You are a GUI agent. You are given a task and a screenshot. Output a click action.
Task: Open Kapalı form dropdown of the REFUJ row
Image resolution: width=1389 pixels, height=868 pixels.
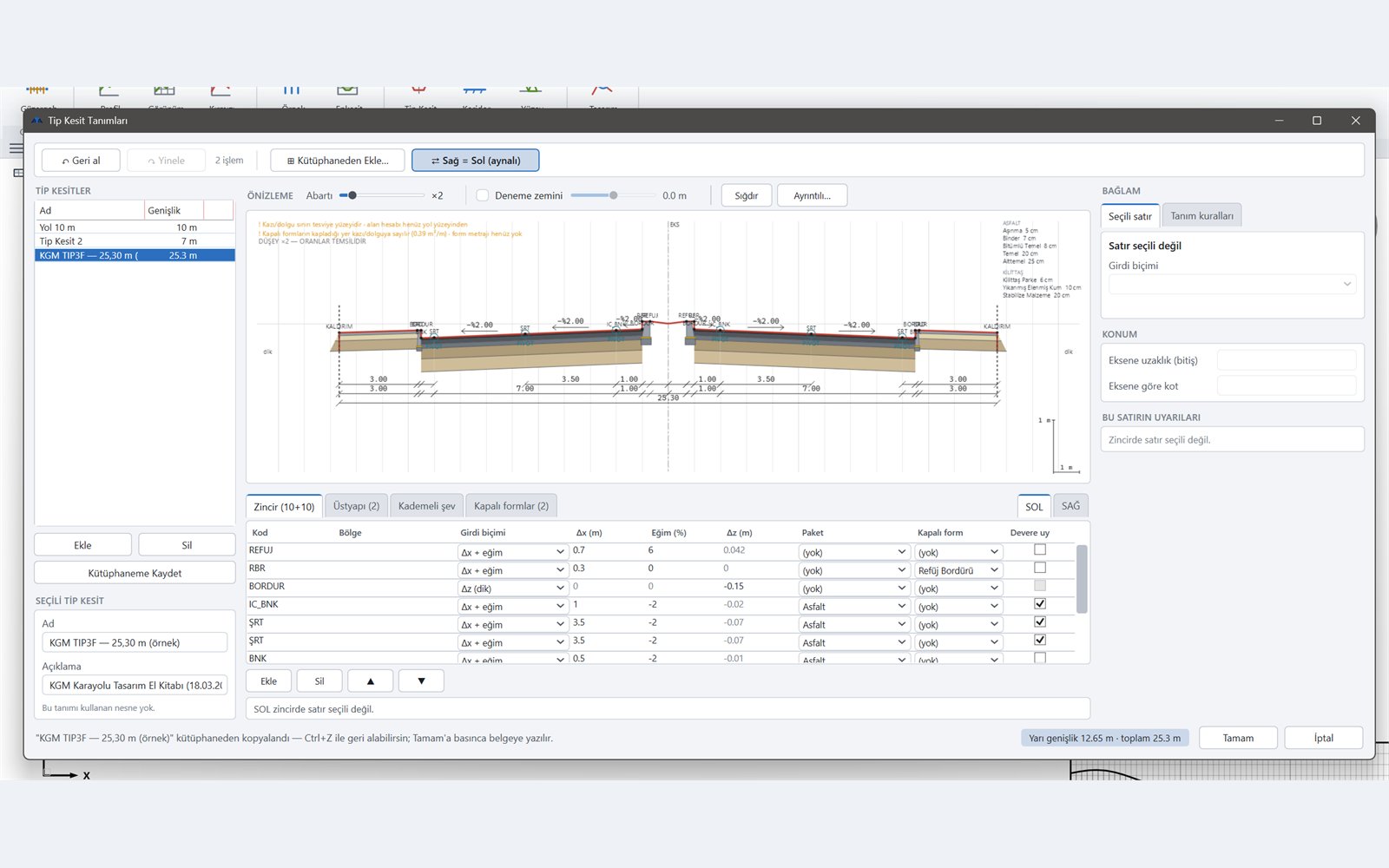coord(958,552)
